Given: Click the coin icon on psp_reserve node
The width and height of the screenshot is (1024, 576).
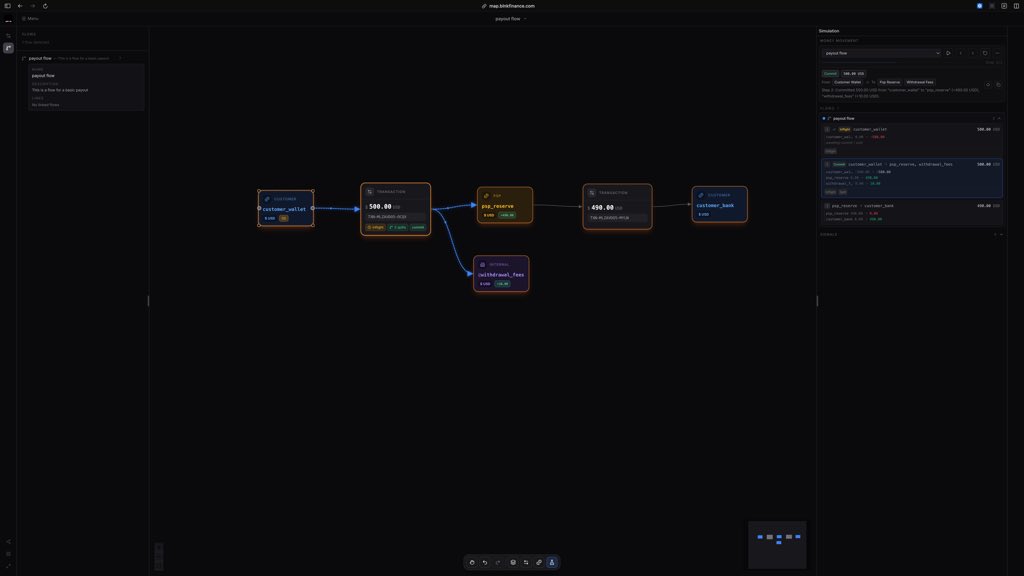Looking at the screenshot, I should [486, 196].
